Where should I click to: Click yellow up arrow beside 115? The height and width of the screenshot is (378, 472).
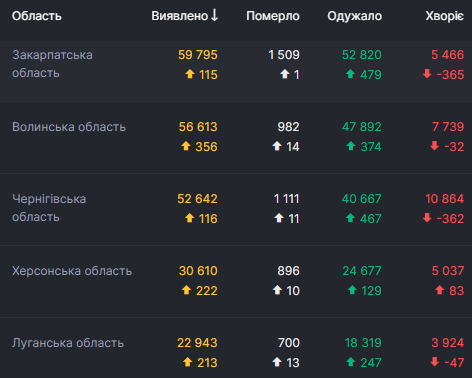click(190, 74)
